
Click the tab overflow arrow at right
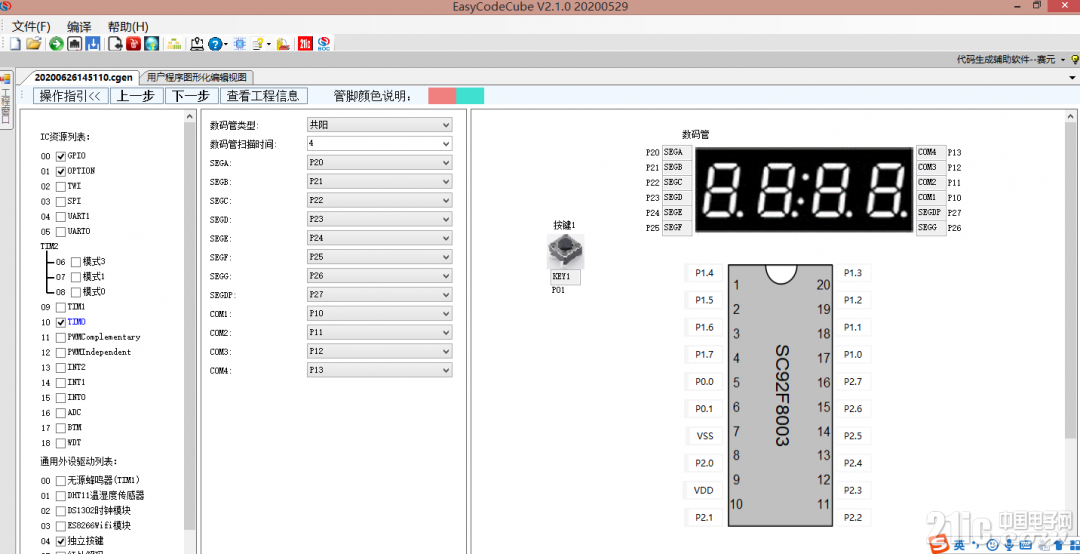pyautogui.click(x=1072, y=77)
